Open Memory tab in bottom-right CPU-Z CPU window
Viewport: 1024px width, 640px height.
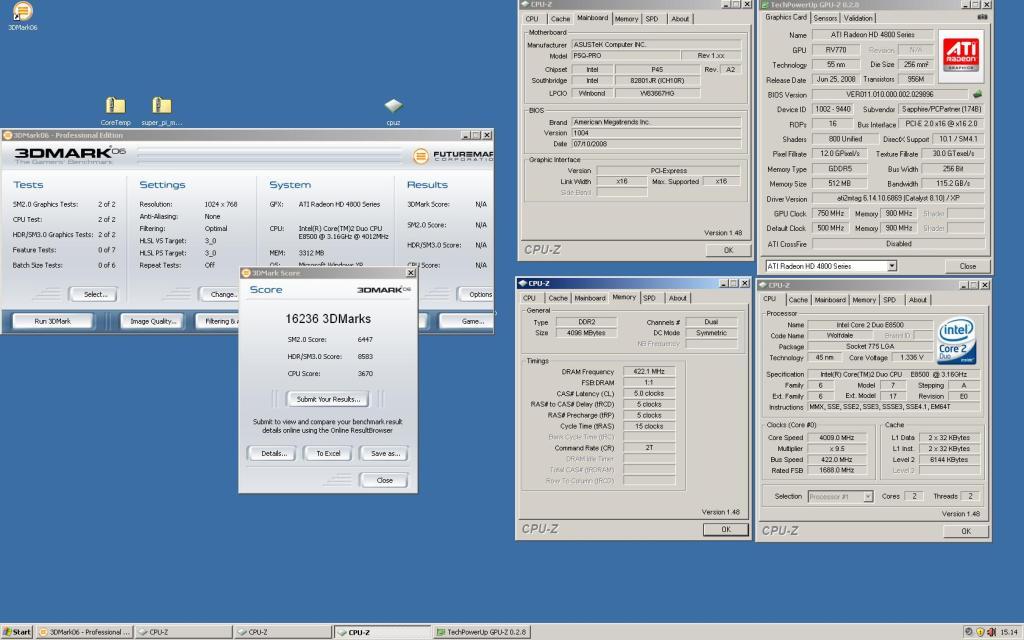coord(863,300)
